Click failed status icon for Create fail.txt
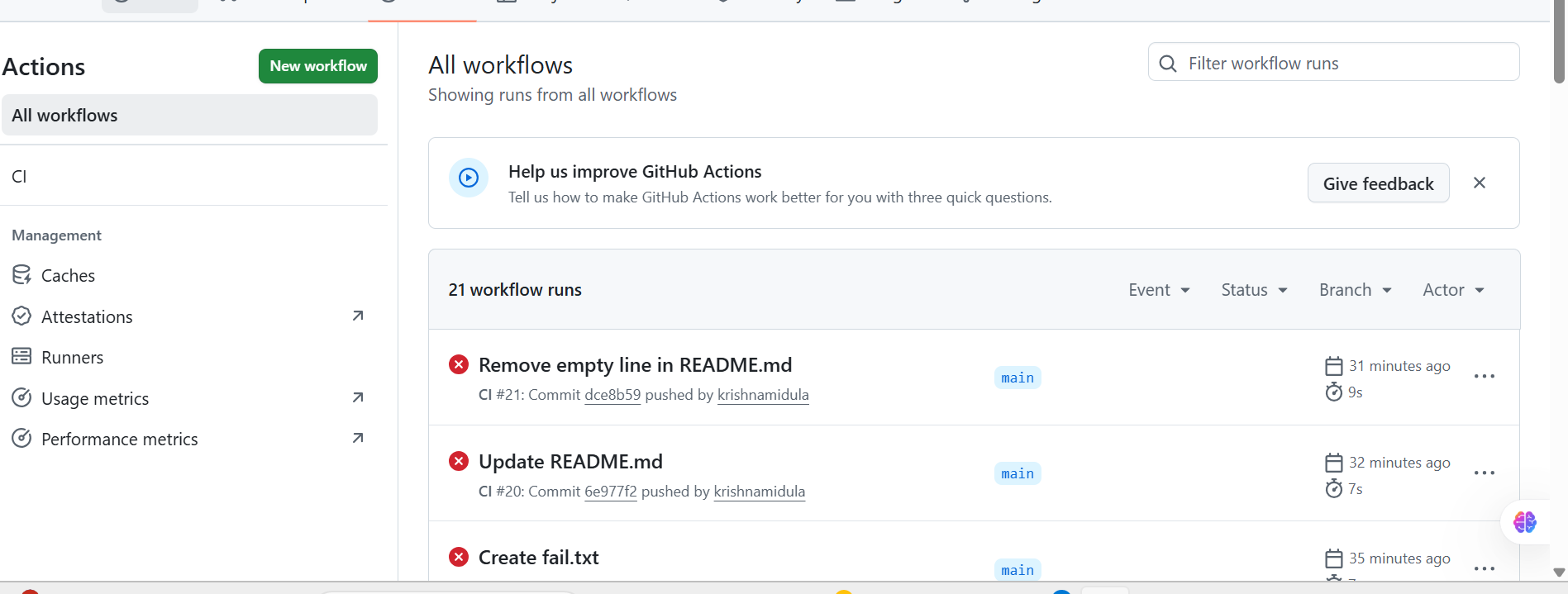Screen dimensions: 1568x594 tap(459, 557)
